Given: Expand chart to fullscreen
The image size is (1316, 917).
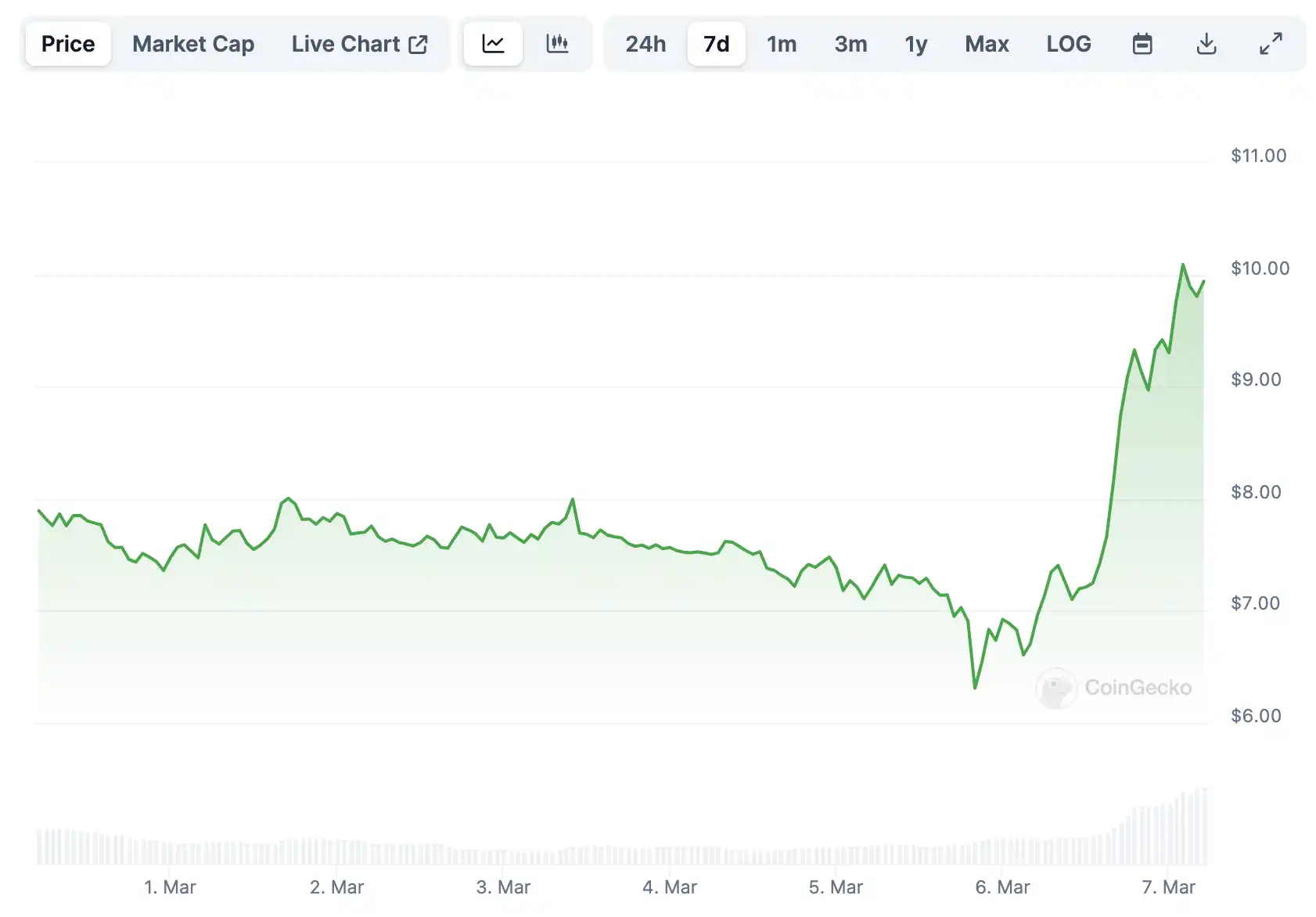Looking at the screenshot, I should [1271, 44].
